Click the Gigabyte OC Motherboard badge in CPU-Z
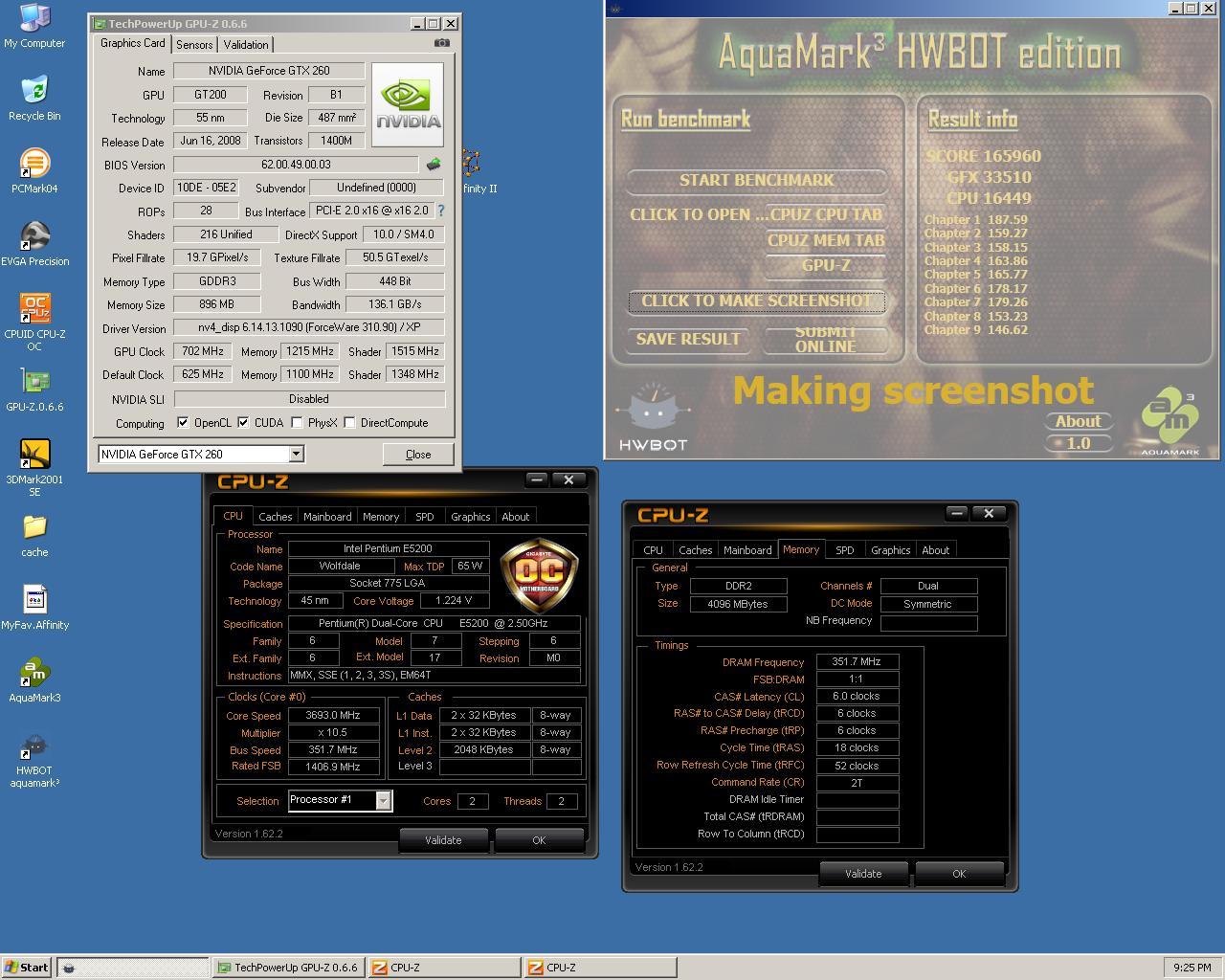The image size is (1225, 980). [539, 574]
